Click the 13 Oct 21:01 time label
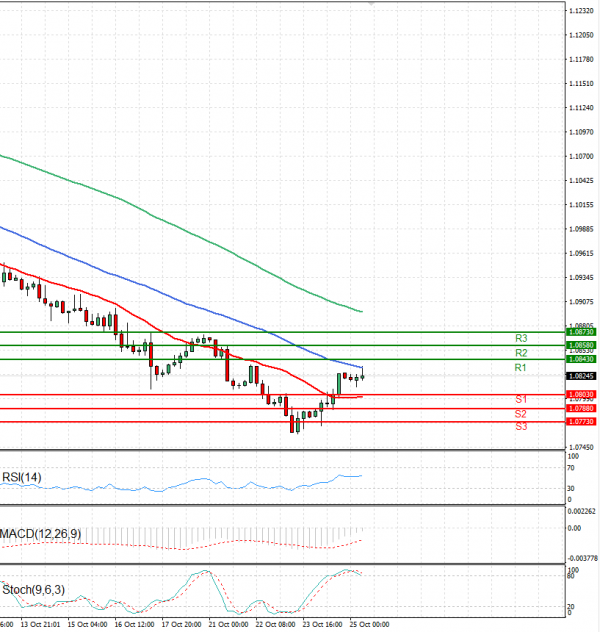600x632 pixels. tap(40, 624)
